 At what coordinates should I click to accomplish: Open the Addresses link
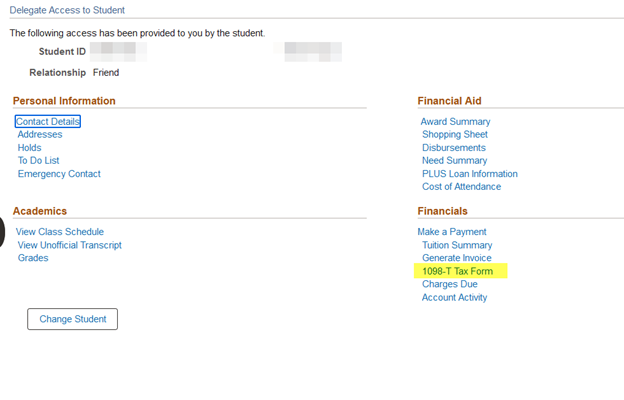coord(40,135)
